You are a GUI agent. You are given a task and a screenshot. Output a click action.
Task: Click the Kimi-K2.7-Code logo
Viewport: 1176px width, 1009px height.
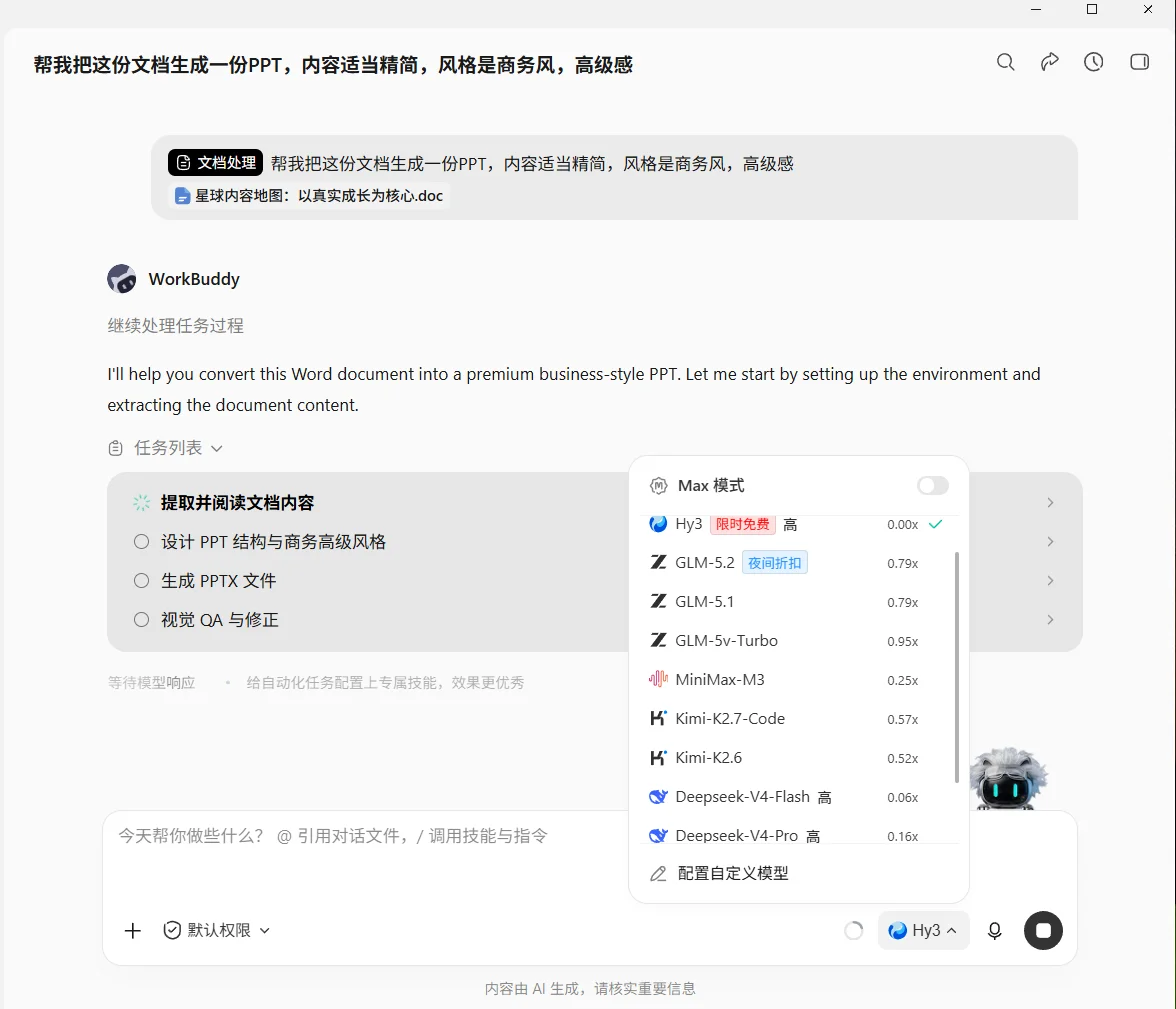pyautogui.click(x=658, y=719)
